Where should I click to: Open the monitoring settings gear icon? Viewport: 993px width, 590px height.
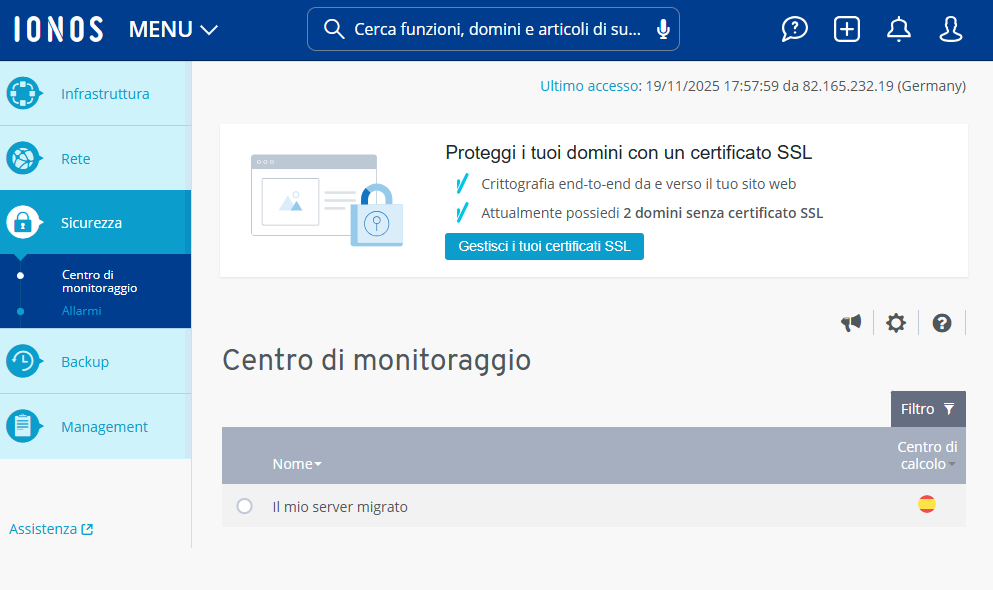pyautogui.click(x=895, y=322)
